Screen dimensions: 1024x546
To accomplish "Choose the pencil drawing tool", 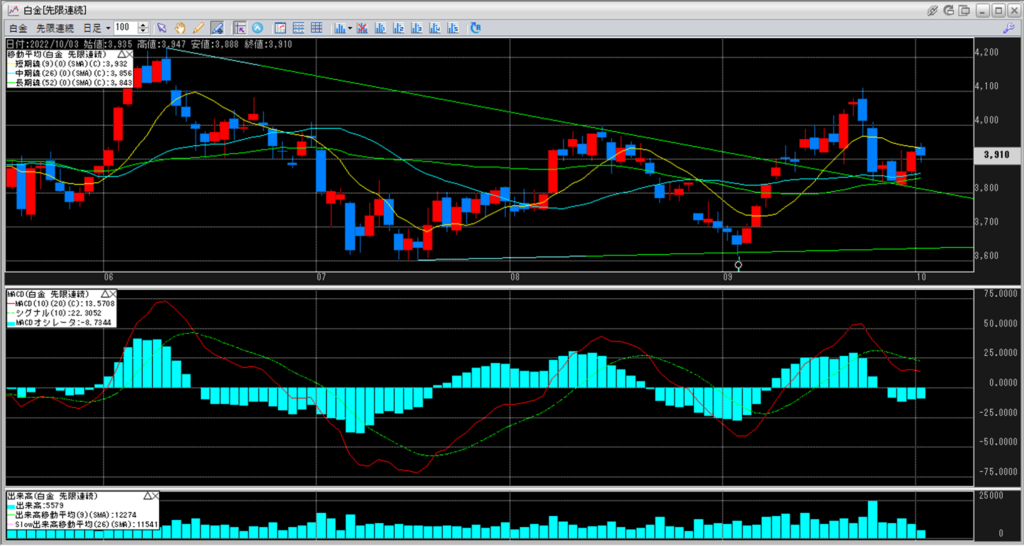I will 199,28.
